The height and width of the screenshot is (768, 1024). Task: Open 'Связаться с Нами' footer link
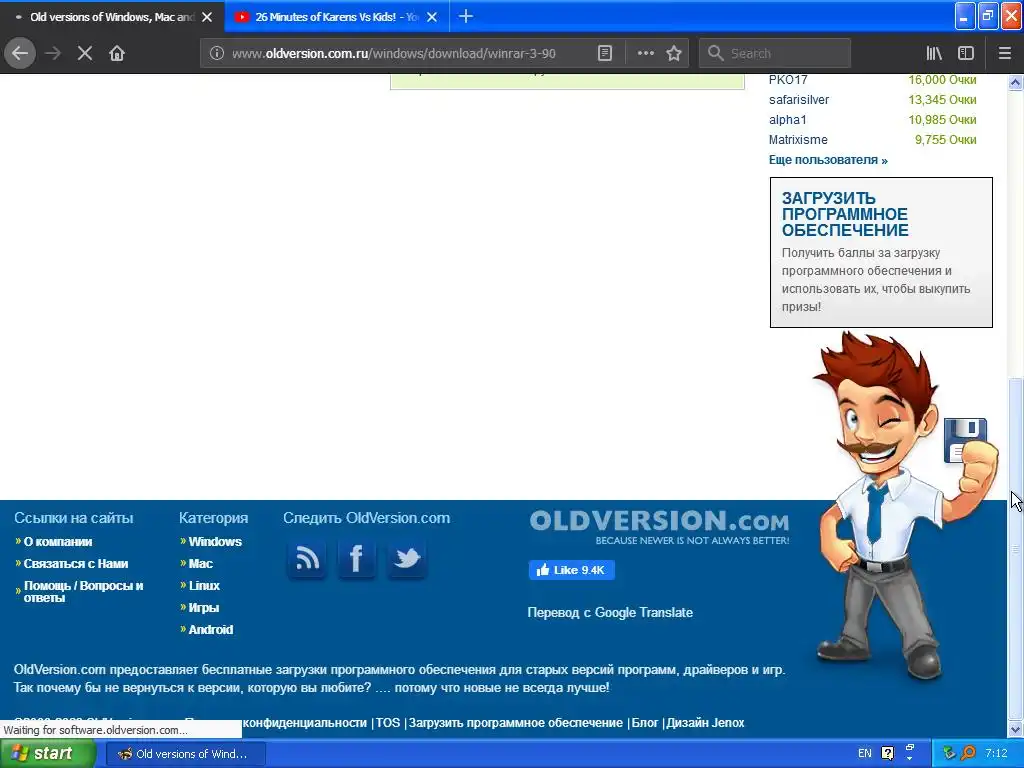coord(76,564)
